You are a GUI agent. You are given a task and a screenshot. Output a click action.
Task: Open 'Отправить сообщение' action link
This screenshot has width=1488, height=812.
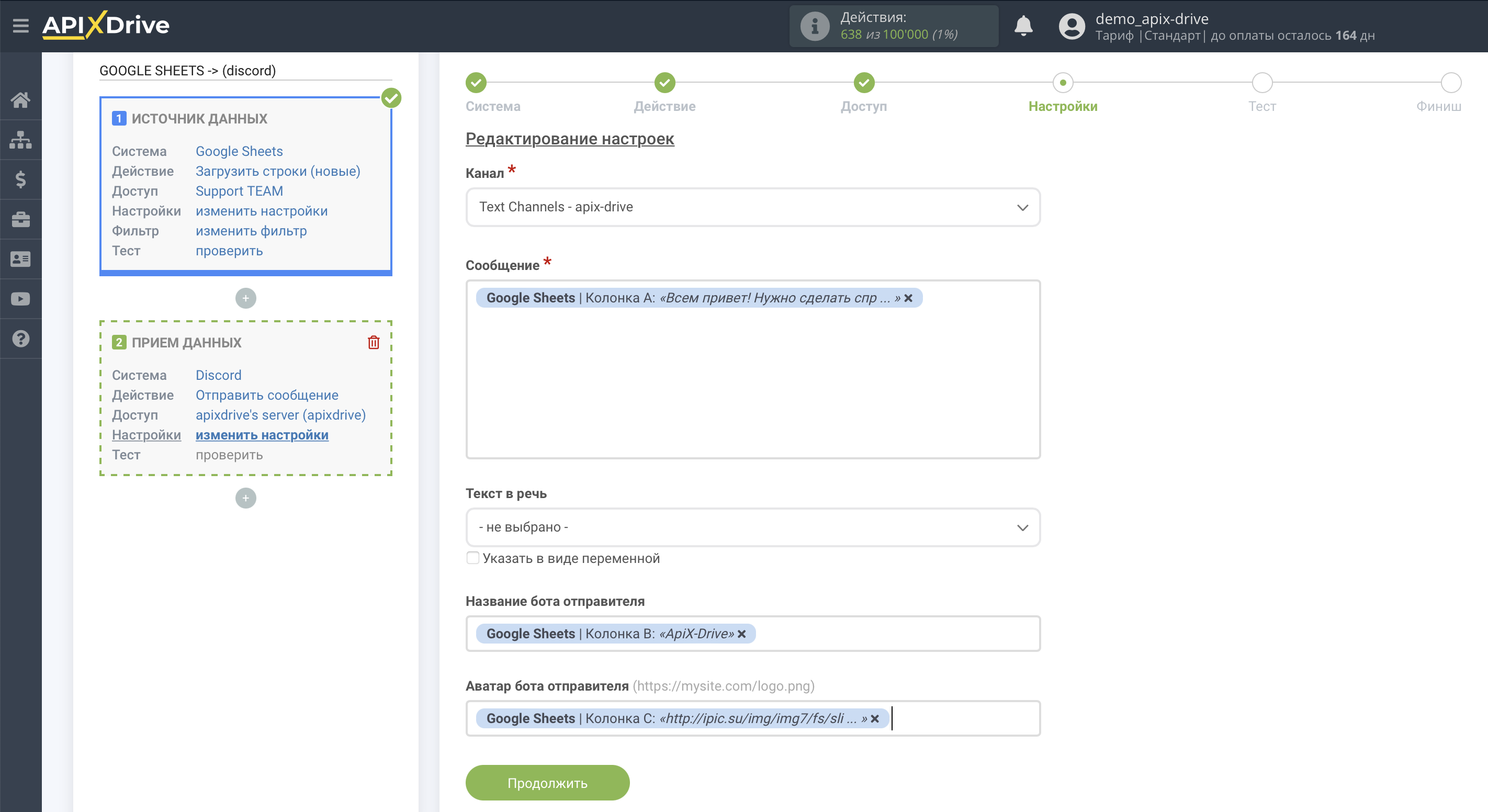click(x=267, y=396)
